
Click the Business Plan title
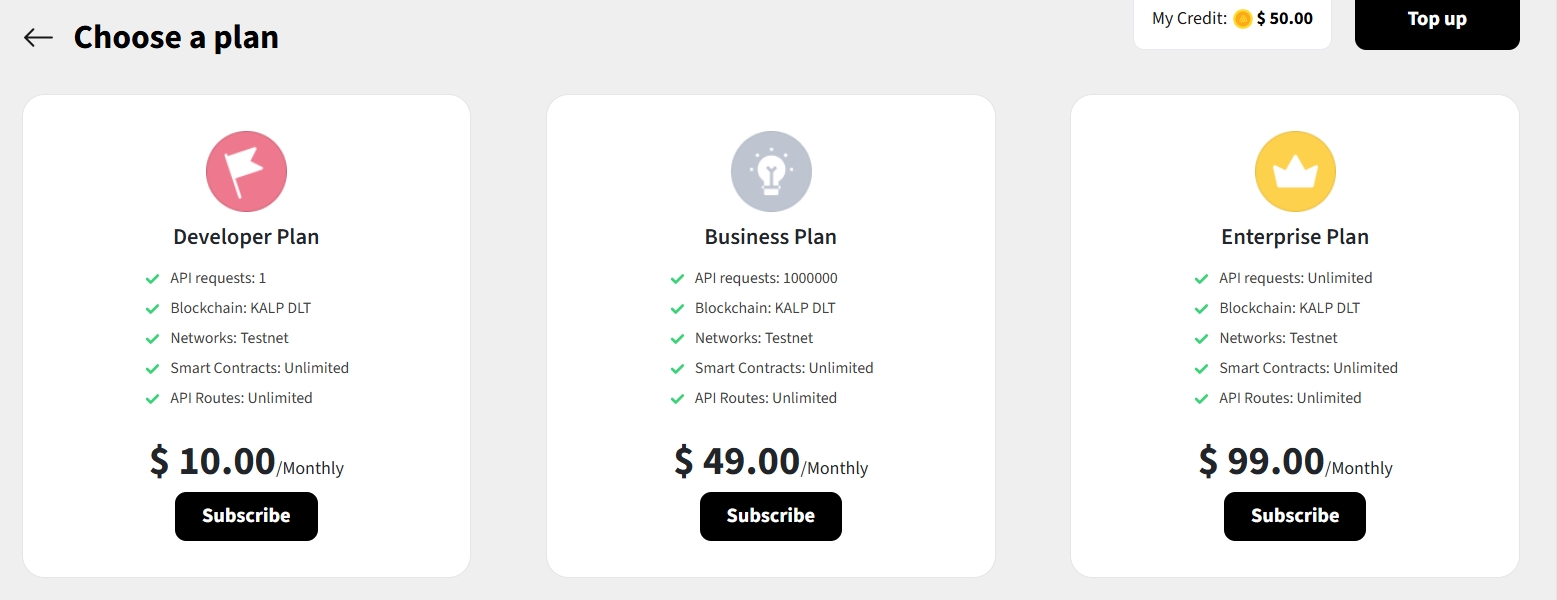771,237
